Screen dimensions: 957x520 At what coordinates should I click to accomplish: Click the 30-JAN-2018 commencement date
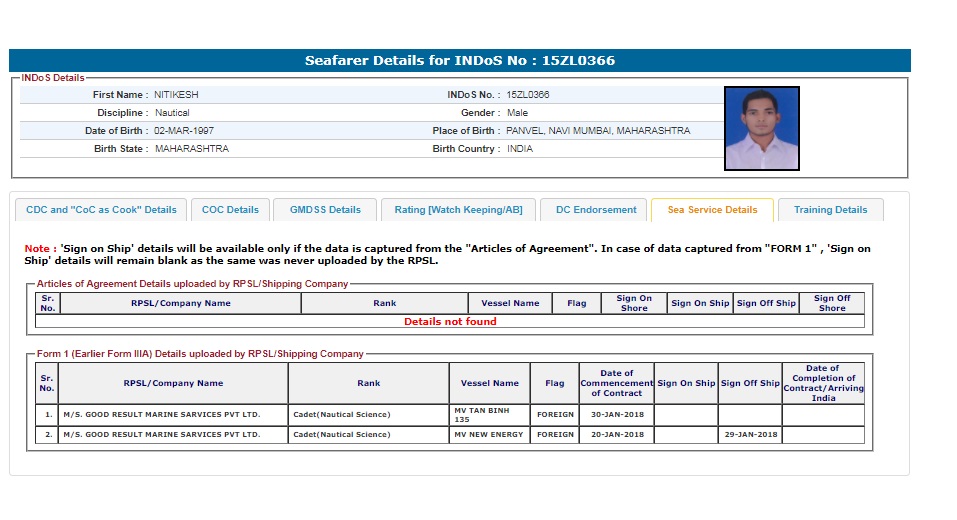coord(616,414)
